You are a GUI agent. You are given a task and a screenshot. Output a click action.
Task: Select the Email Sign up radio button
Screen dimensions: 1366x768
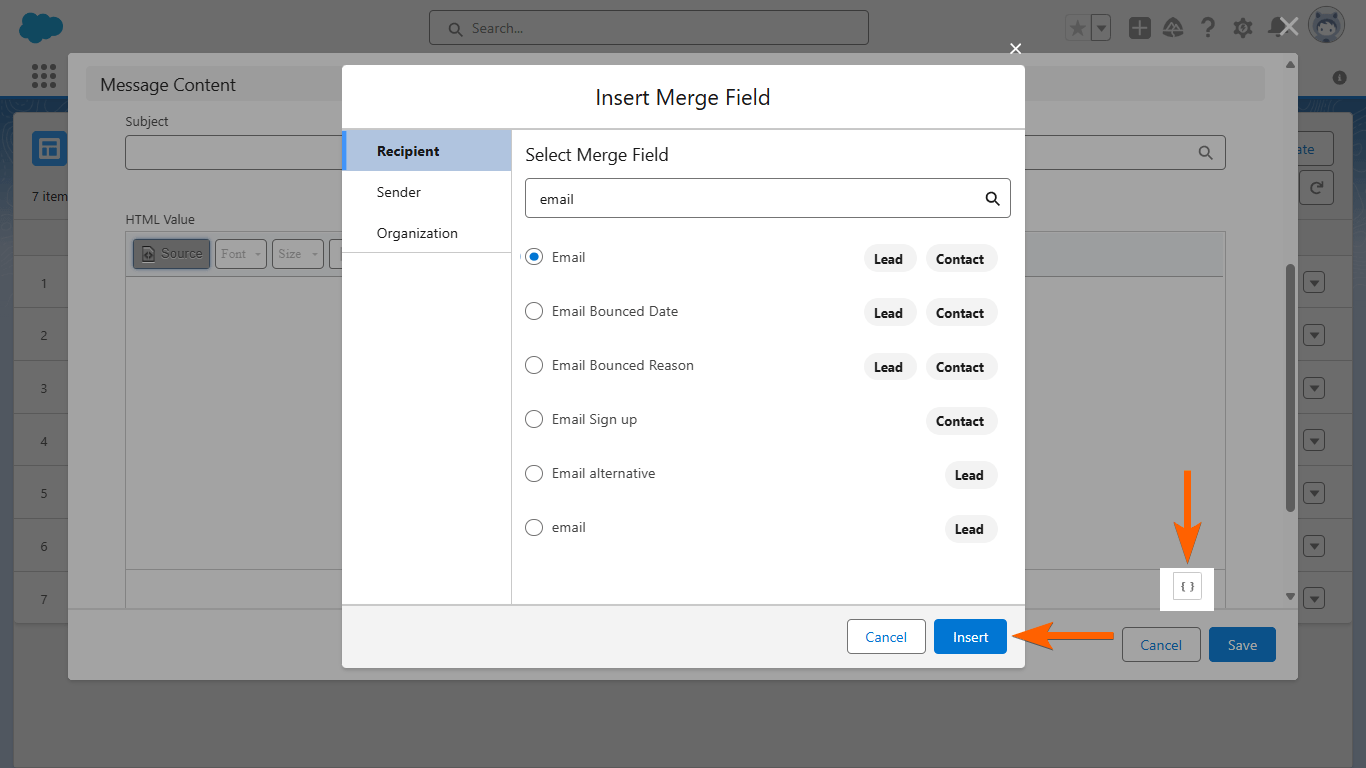click(534, 419)
